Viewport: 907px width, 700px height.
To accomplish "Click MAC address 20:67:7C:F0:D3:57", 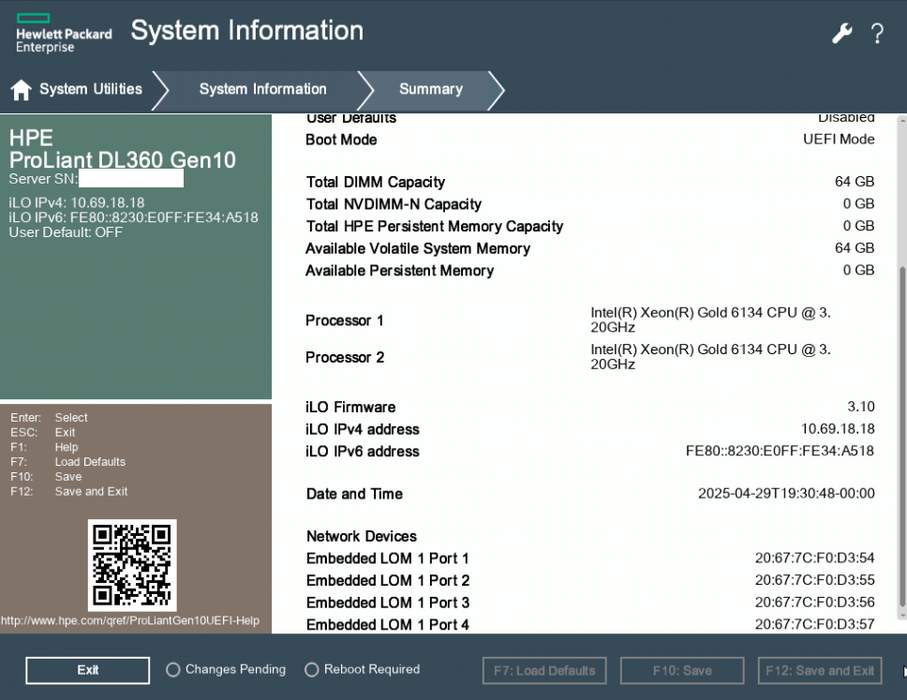I will (x=814, y=624).
